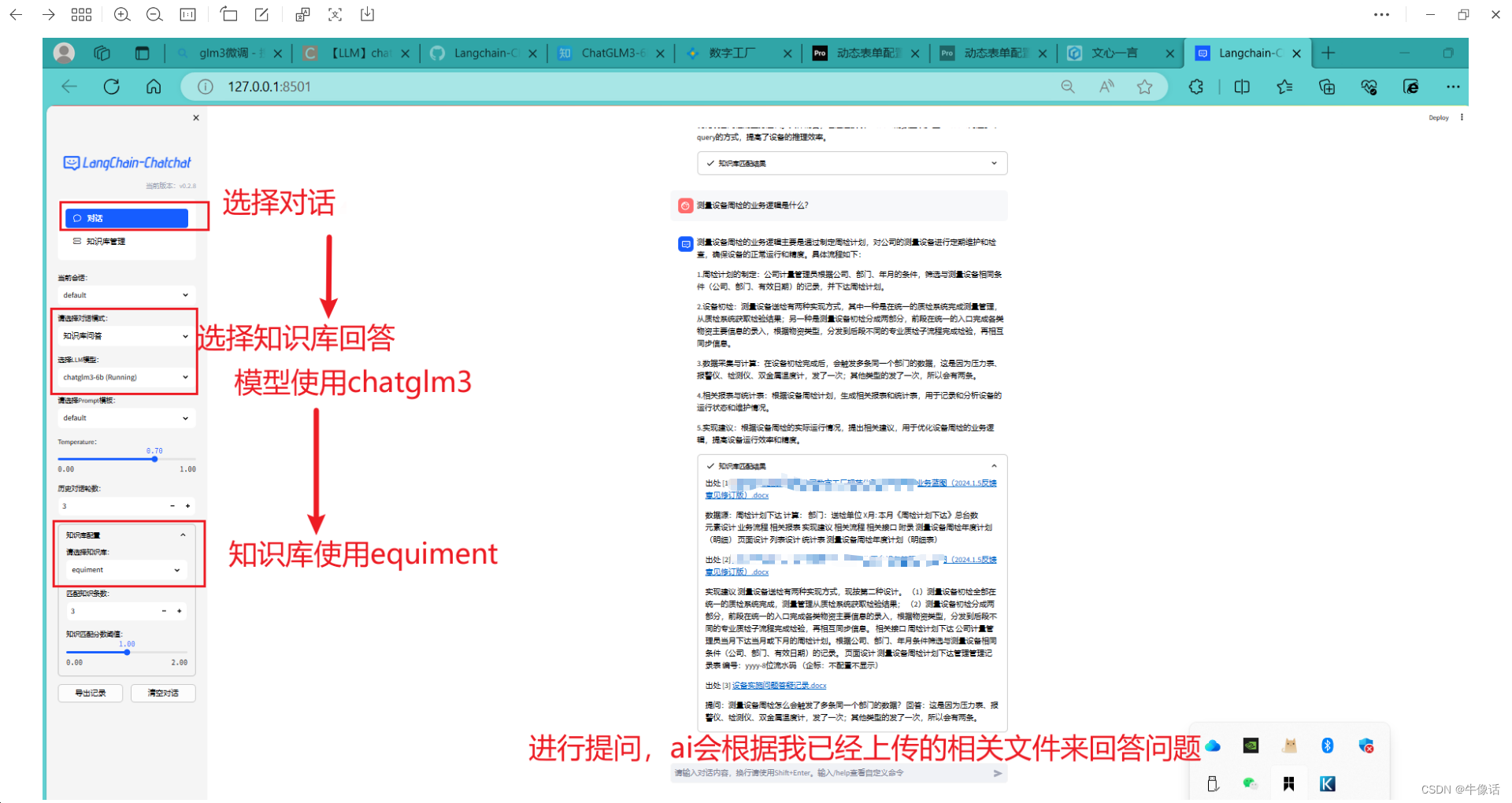The height and width of the screenshot is (803, 1512).
Task: Open the viewer's three-dot more menu
Action: pyautogui.click(x=1381, y=14)
